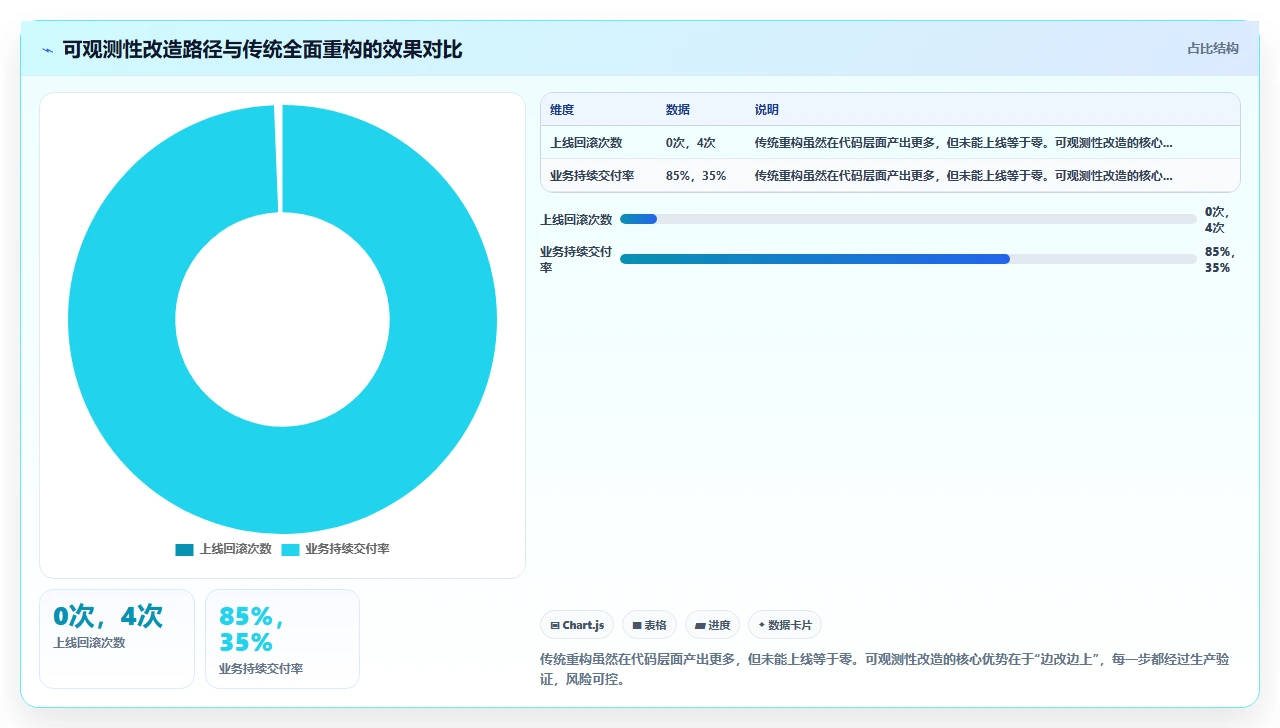Click the 85%，35% data card
The image size is (1280, 728).
pos(282,639)
